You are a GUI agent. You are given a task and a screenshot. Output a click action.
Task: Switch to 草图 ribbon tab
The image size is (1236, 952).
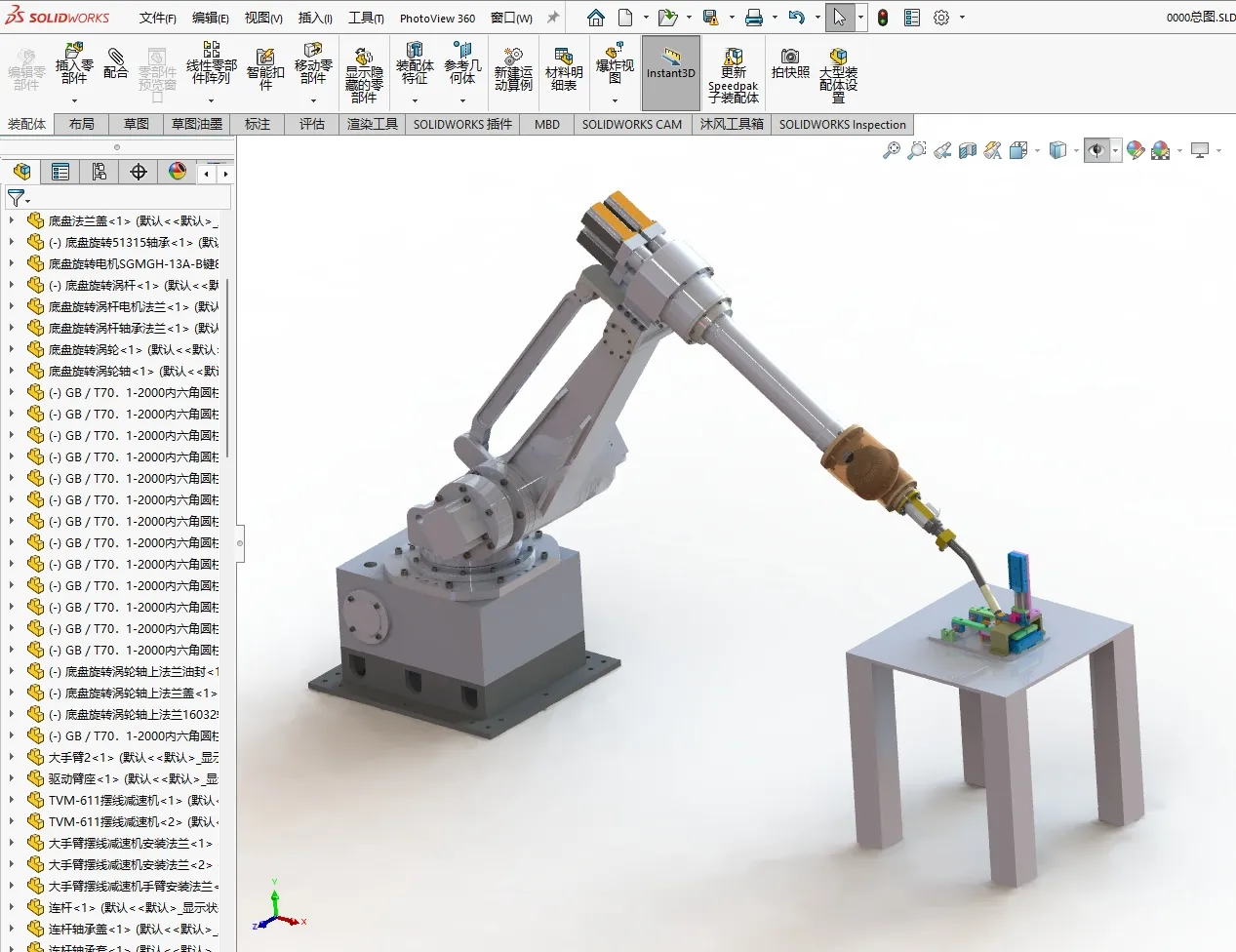coord(137,124)
